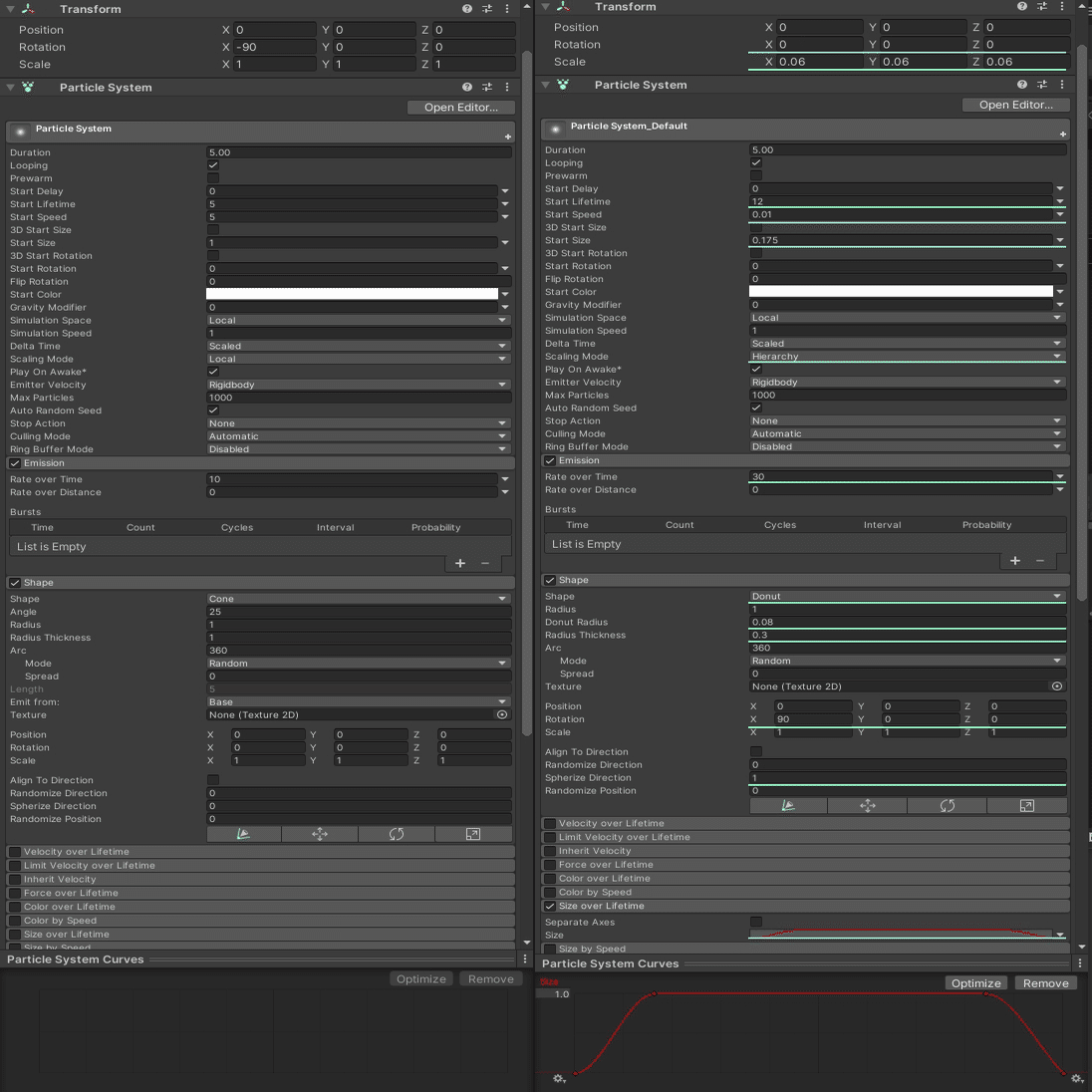Image resolution: width=1092 pixels, height=1092 pixels.
Task: Open help for right Transform component
Action: point(1021,6)
